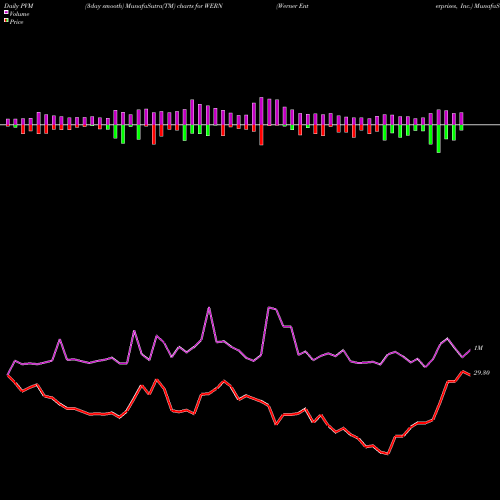Click the '(Werner Ent' header text
The height and width of the screenshot is (500, 500).
click(292, 6)
